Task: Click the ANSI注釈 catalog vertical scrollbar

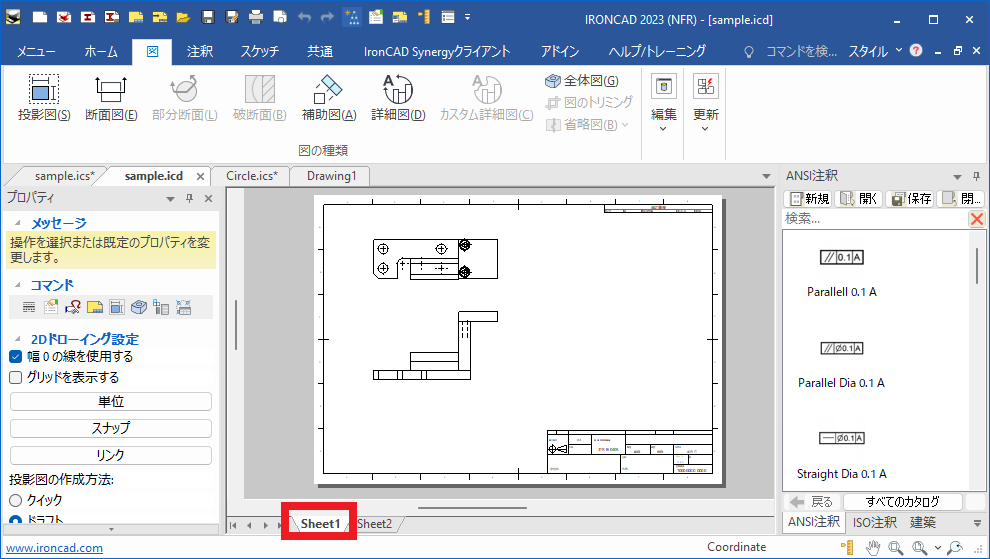Action: pyautogui.click(x=976, y=265)
